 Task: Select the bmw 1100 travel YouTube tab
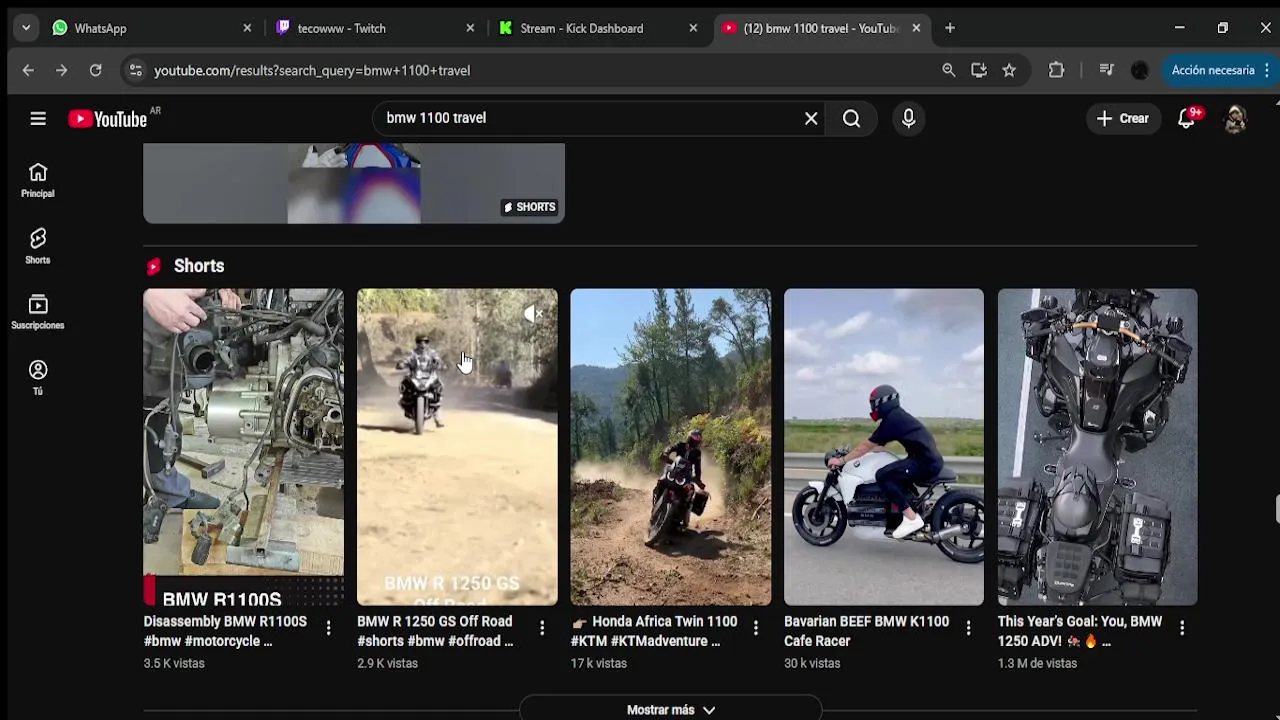coord(820,28)
